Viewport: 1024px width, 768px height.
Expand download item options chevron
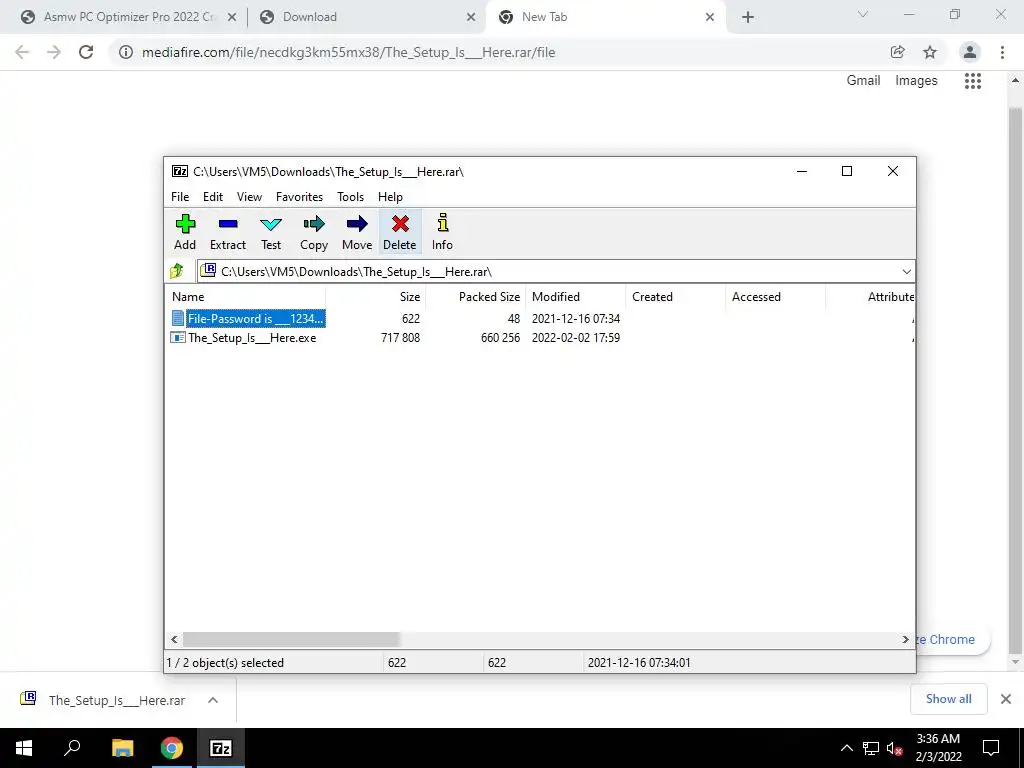[213, 700]
